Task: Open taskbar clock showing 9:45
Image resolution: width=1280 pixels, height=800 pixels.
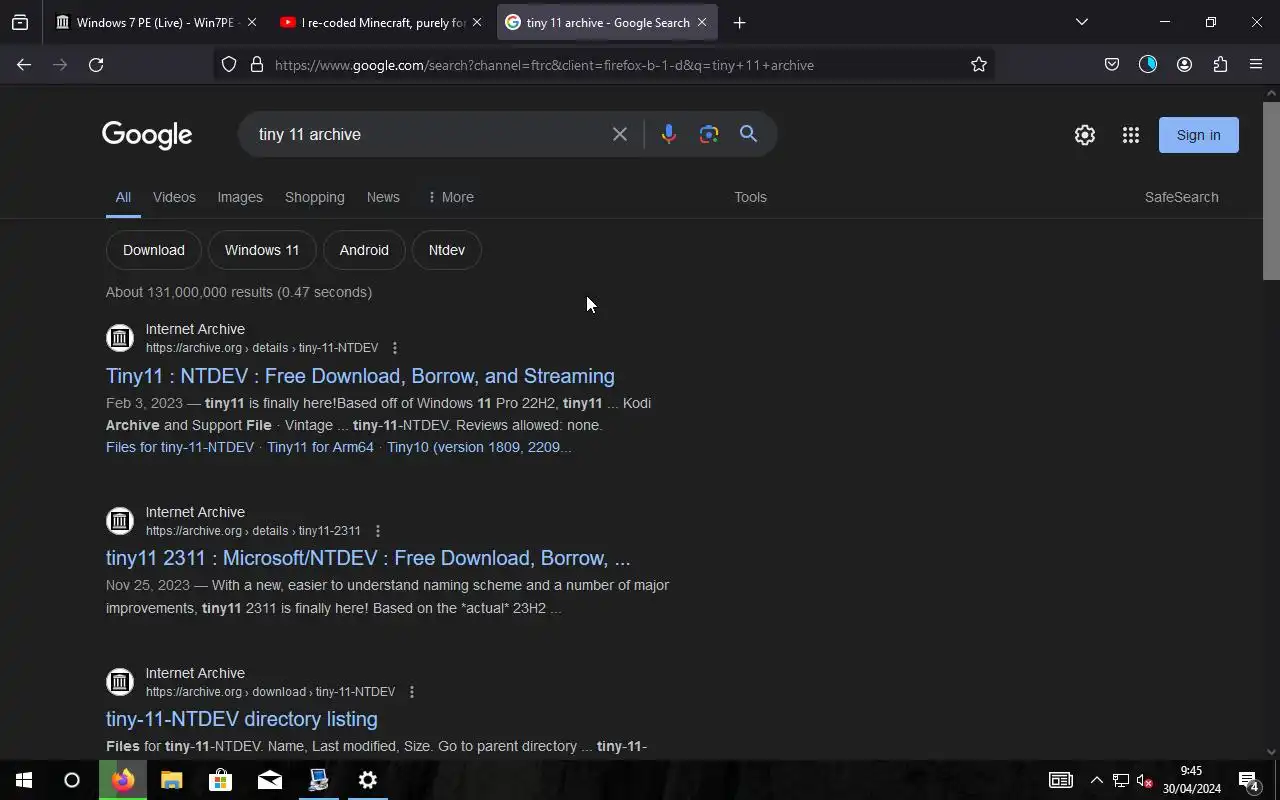Action: click(x=1191, y=780)
